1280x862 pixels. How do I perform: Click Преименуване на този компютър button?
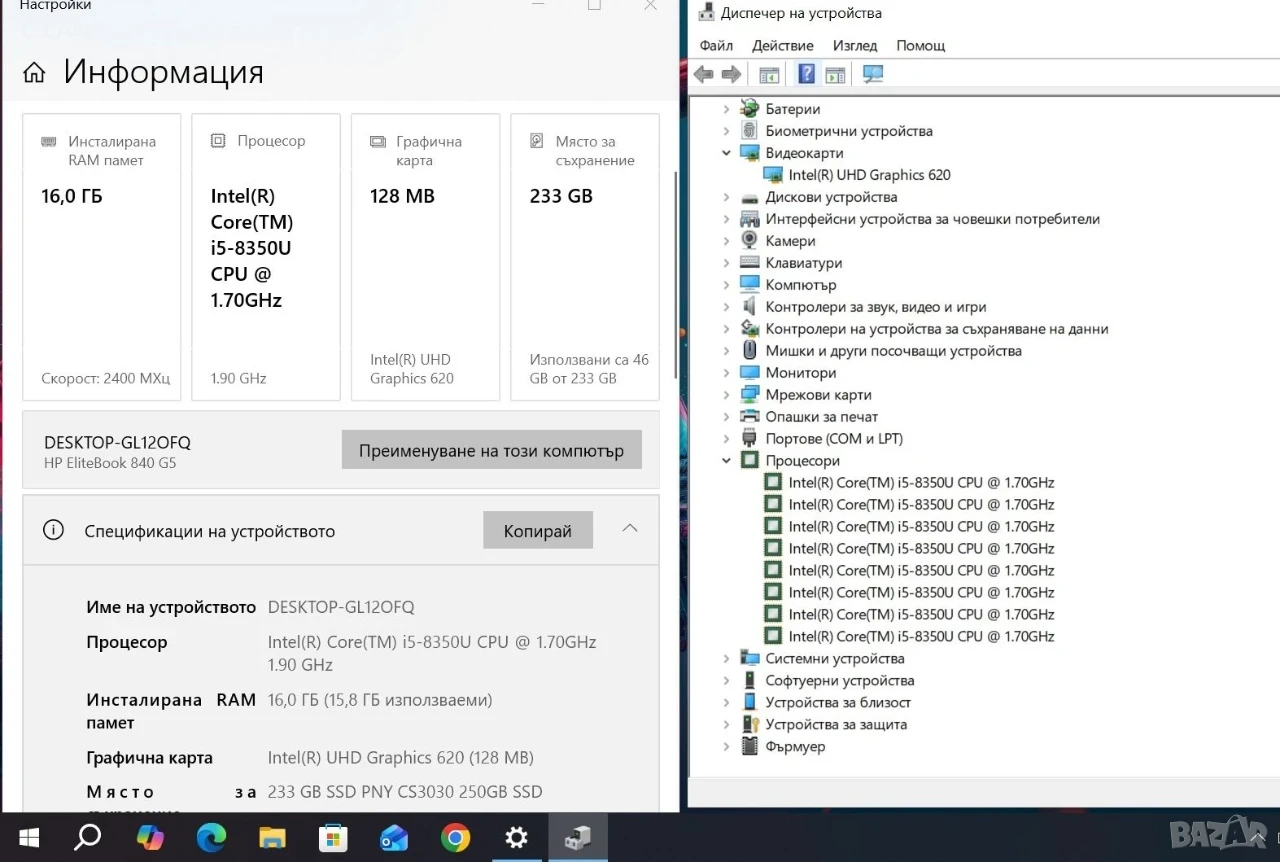coord(492,450)
